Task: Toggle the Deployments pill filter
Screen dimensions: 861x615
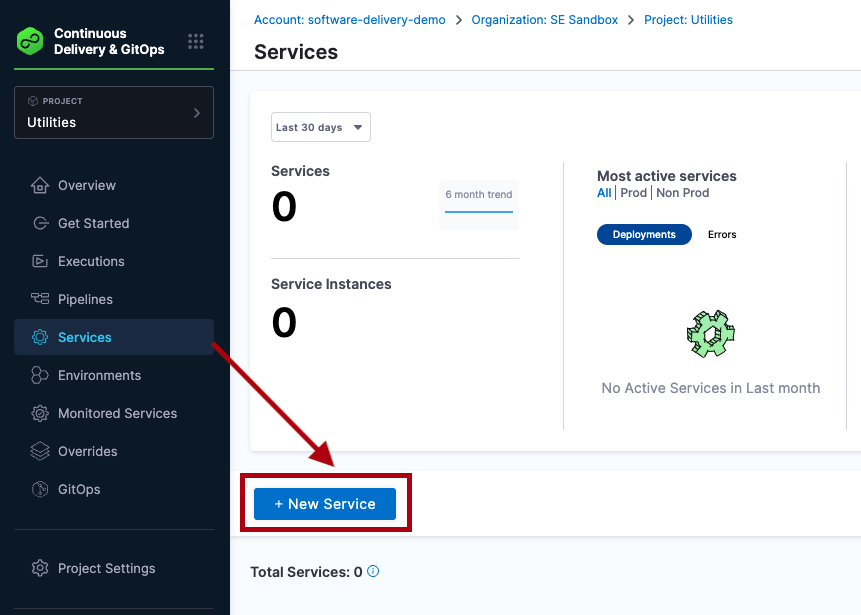Action: [x=644, y=235]
